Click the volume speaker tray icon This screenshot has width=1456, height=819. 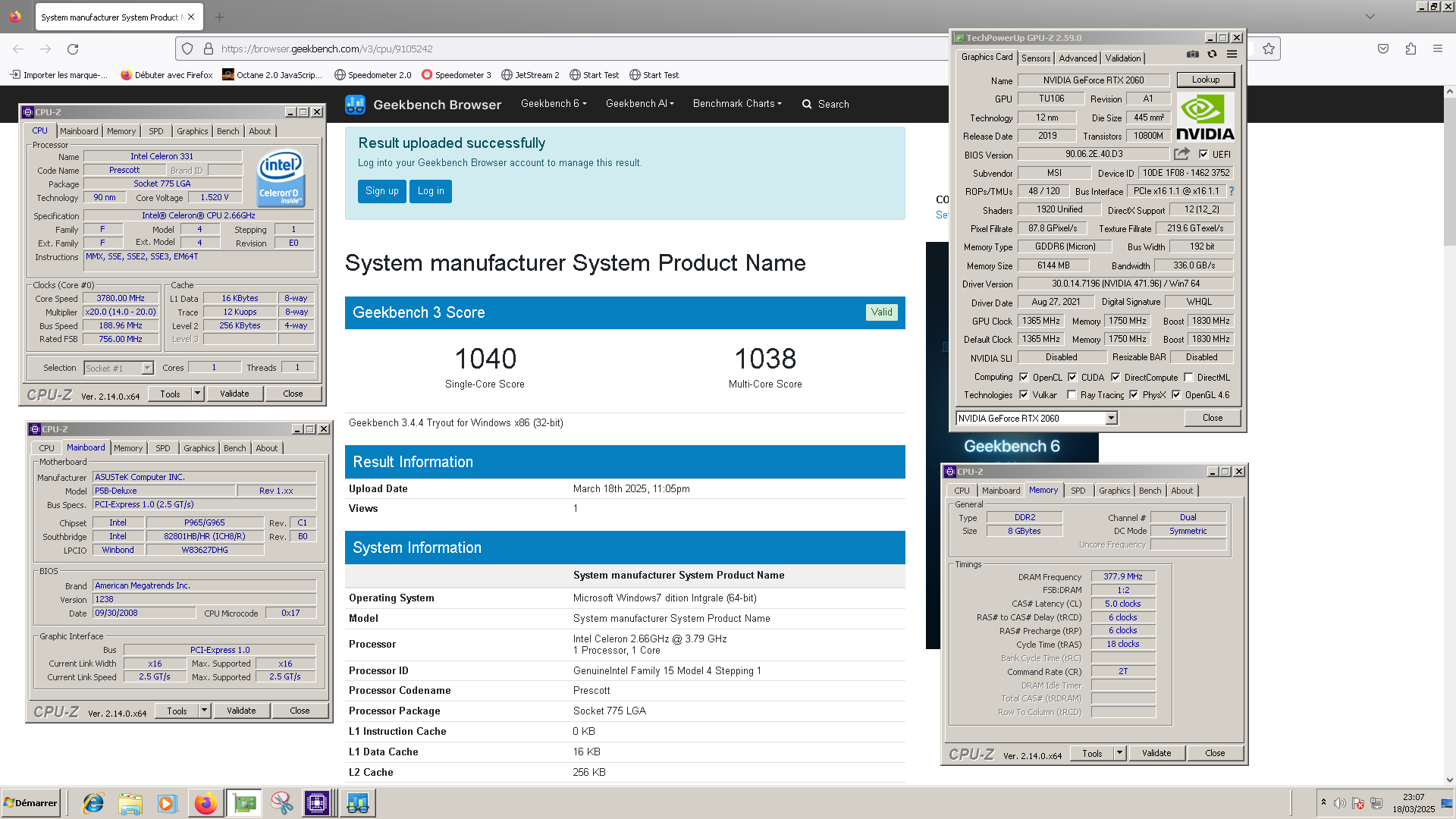point(1340,803)
